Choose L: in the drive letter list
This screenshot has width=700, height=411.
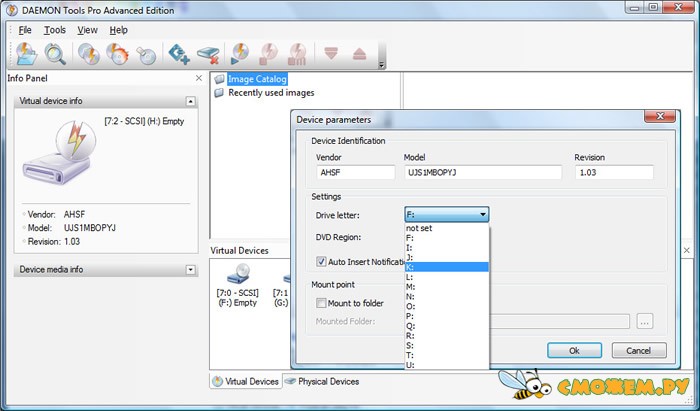coord(446,277)
